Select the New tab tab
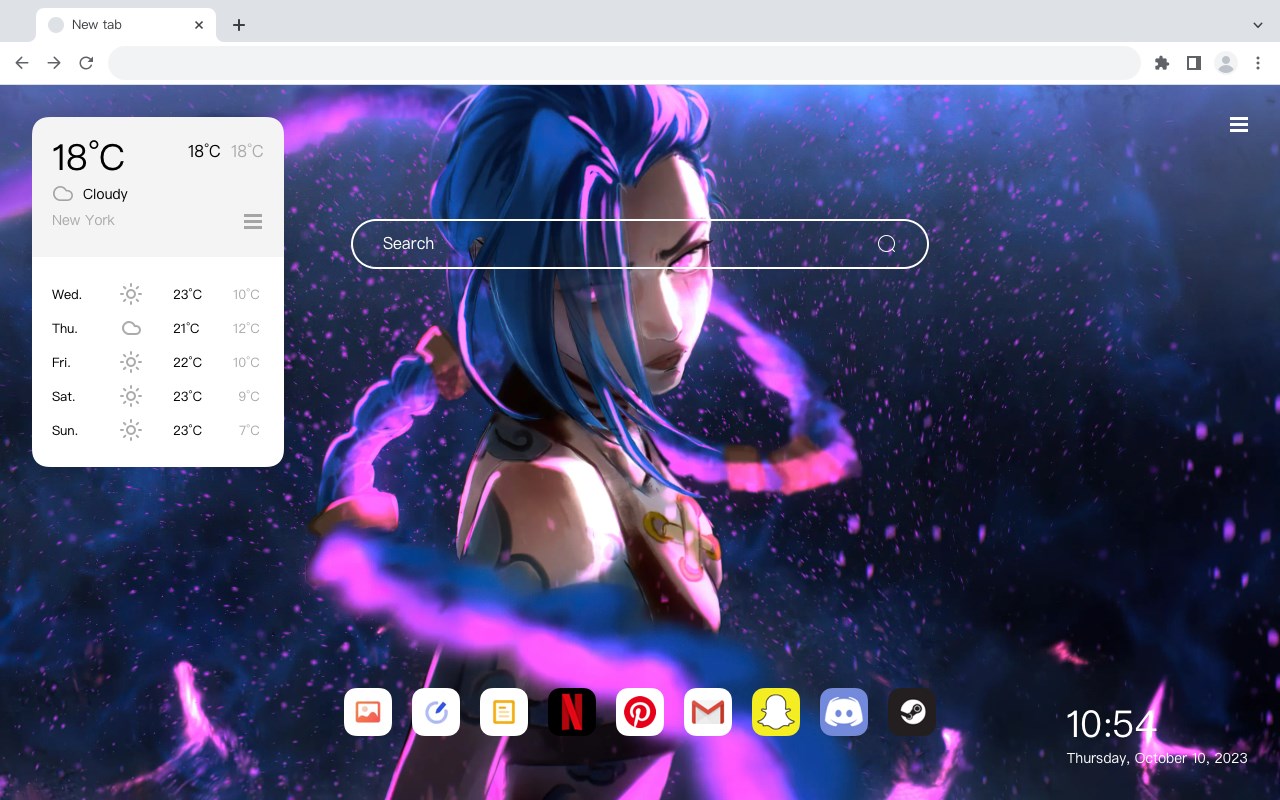This screenshot has height=800, width=1280. [126, 24]
